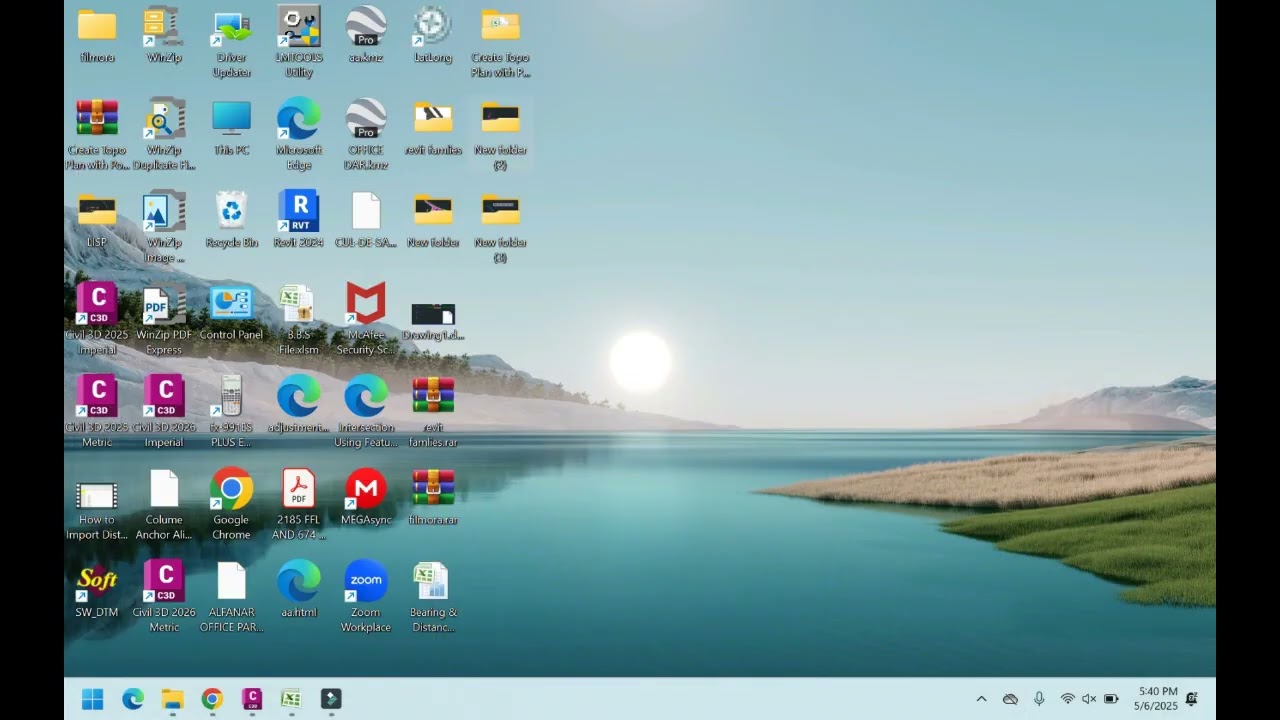This screenshot has width=1280, height=720.
Task: Select the Latlong shortcut icon
Action: tap(433, 36)
